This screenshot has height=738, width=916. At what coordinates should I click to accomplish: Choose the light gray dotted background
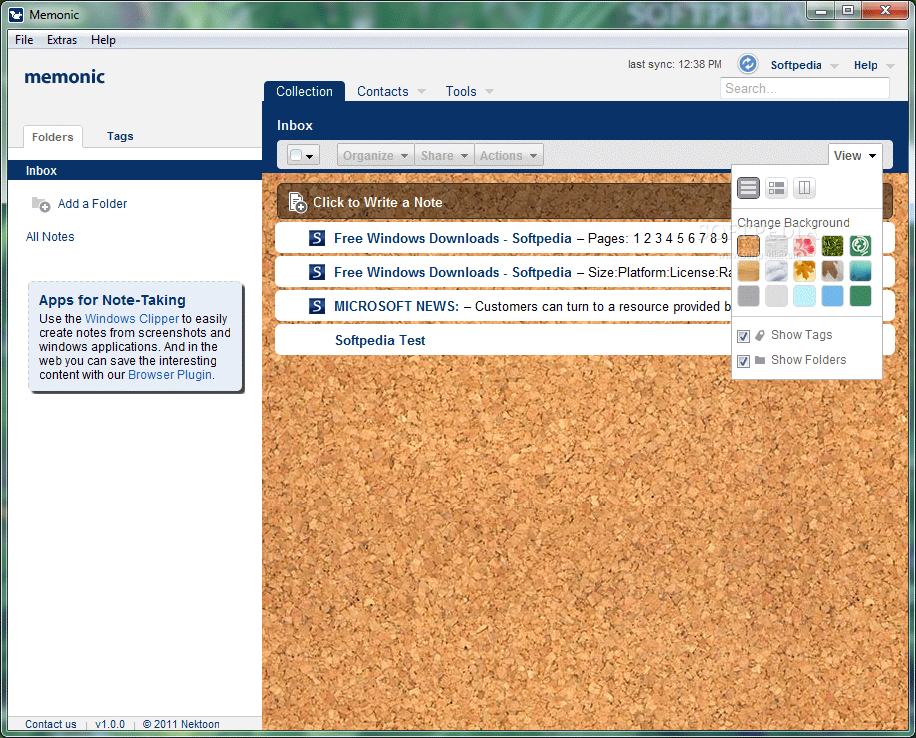[776, 296]
